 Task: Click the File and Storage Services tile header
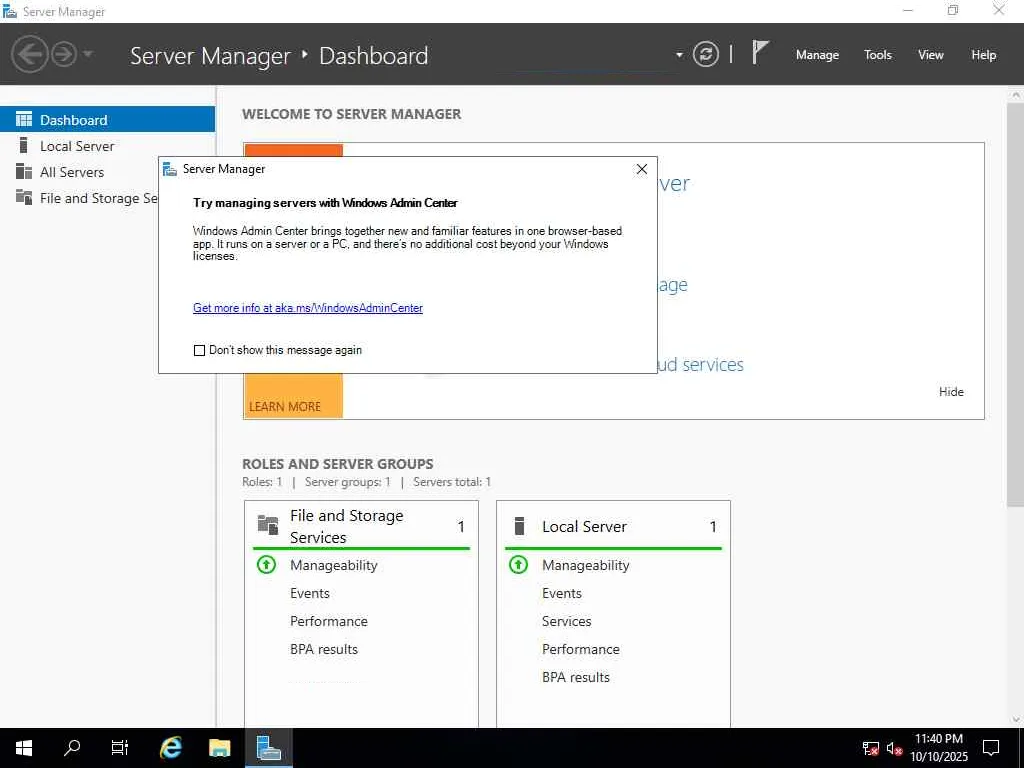click(361, 526)
